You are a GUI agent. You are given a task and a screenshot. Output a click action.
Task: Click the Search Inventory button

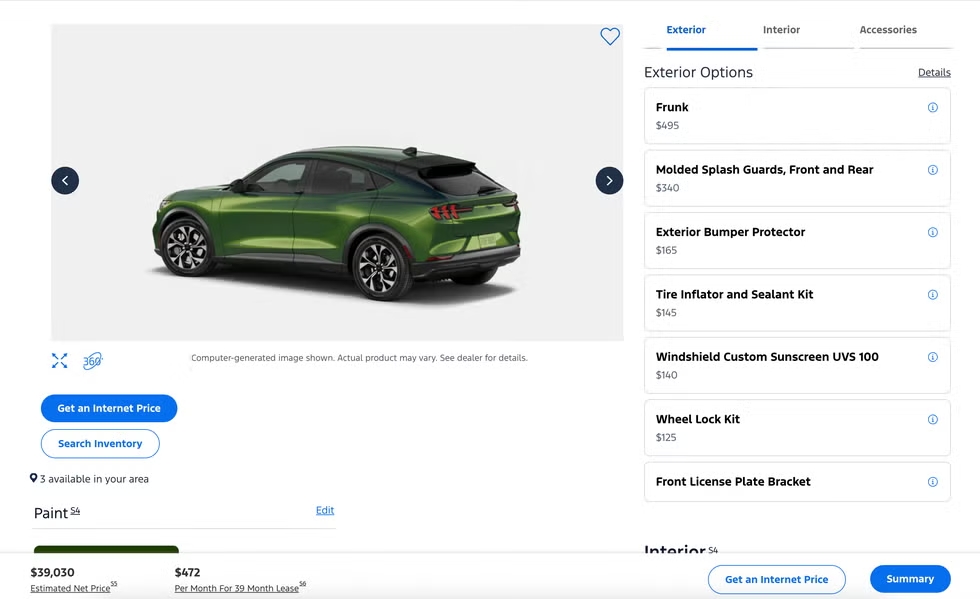click(100, 443)
